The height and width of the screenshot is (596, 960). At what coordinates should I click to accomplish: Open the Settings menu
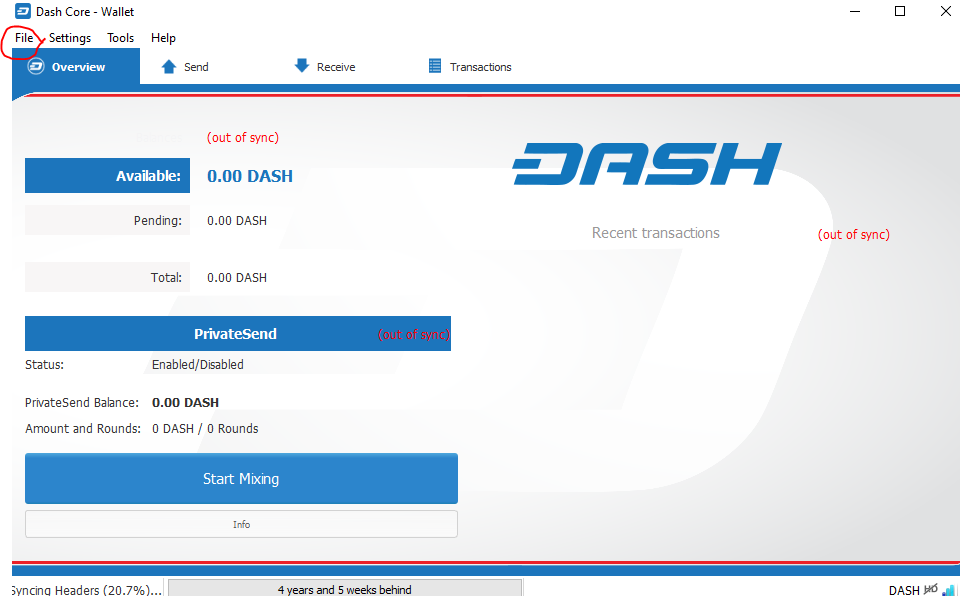click(70, 38)
